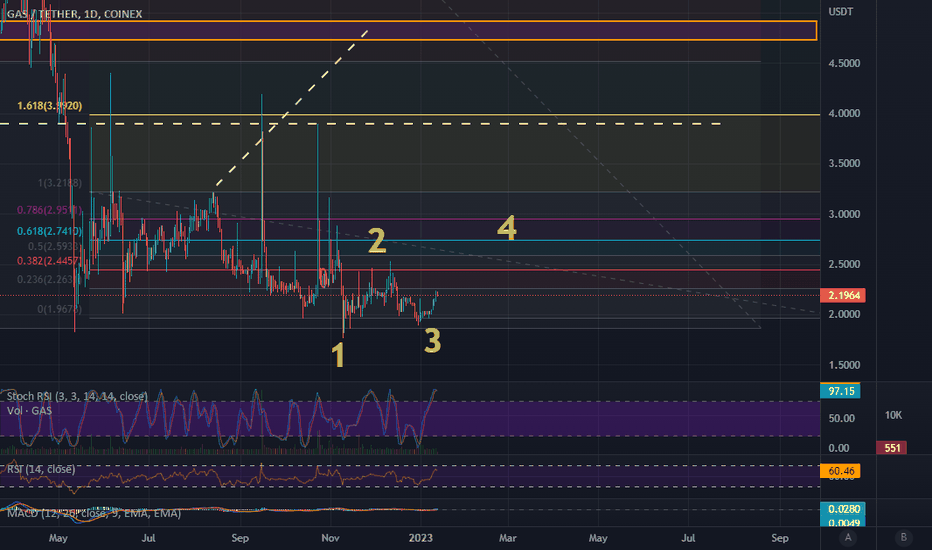Screen dimensions: 932x550
Task: Click the 1.618(3.9920) Fibonacci level label
Action: tap(49, 106)
